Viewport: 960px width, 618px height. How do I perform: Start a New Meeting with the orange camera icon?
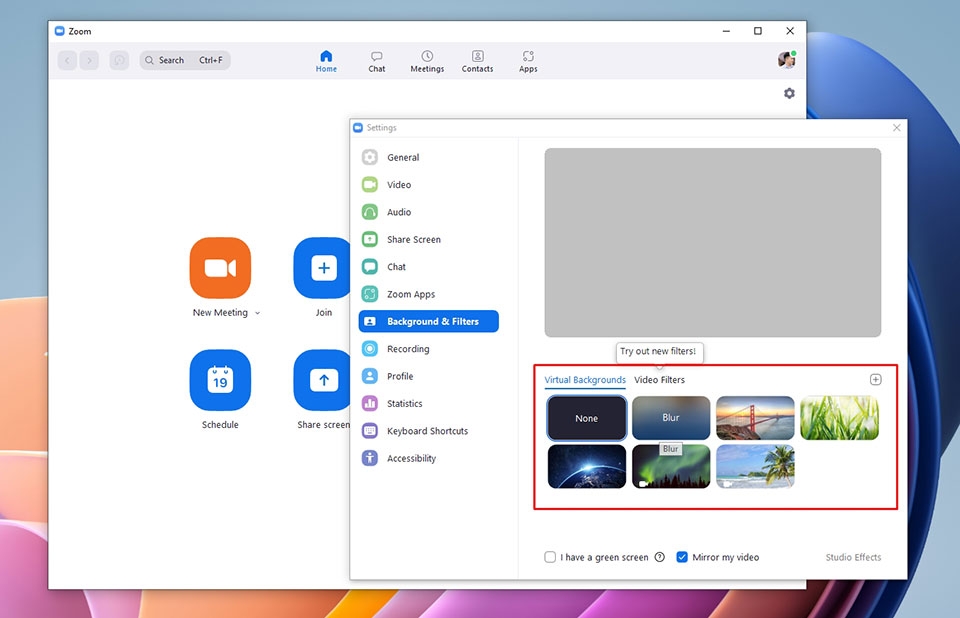coord(220,268)
